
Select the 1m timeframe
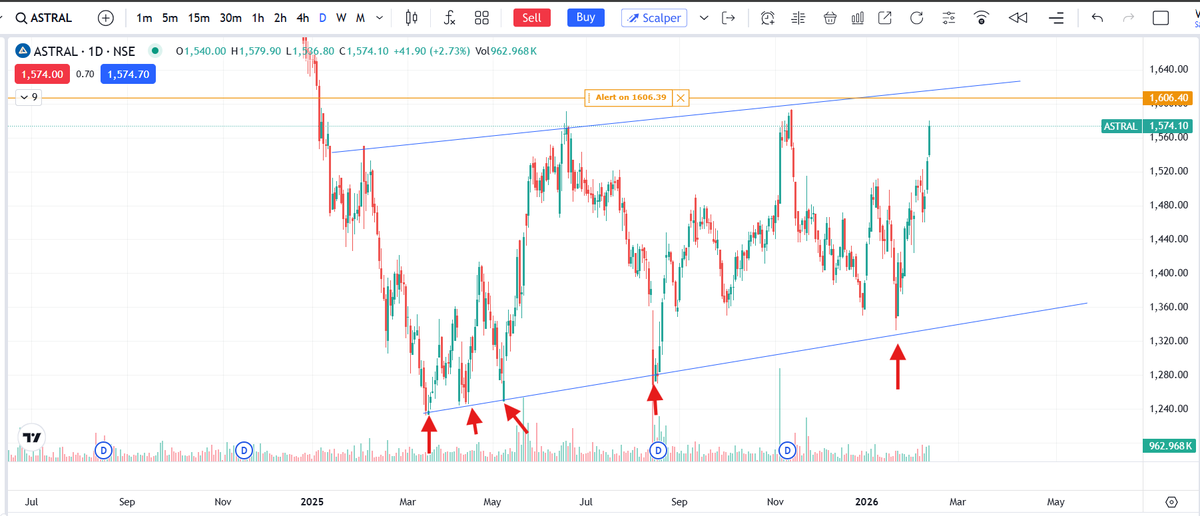[x=145, y=18]
